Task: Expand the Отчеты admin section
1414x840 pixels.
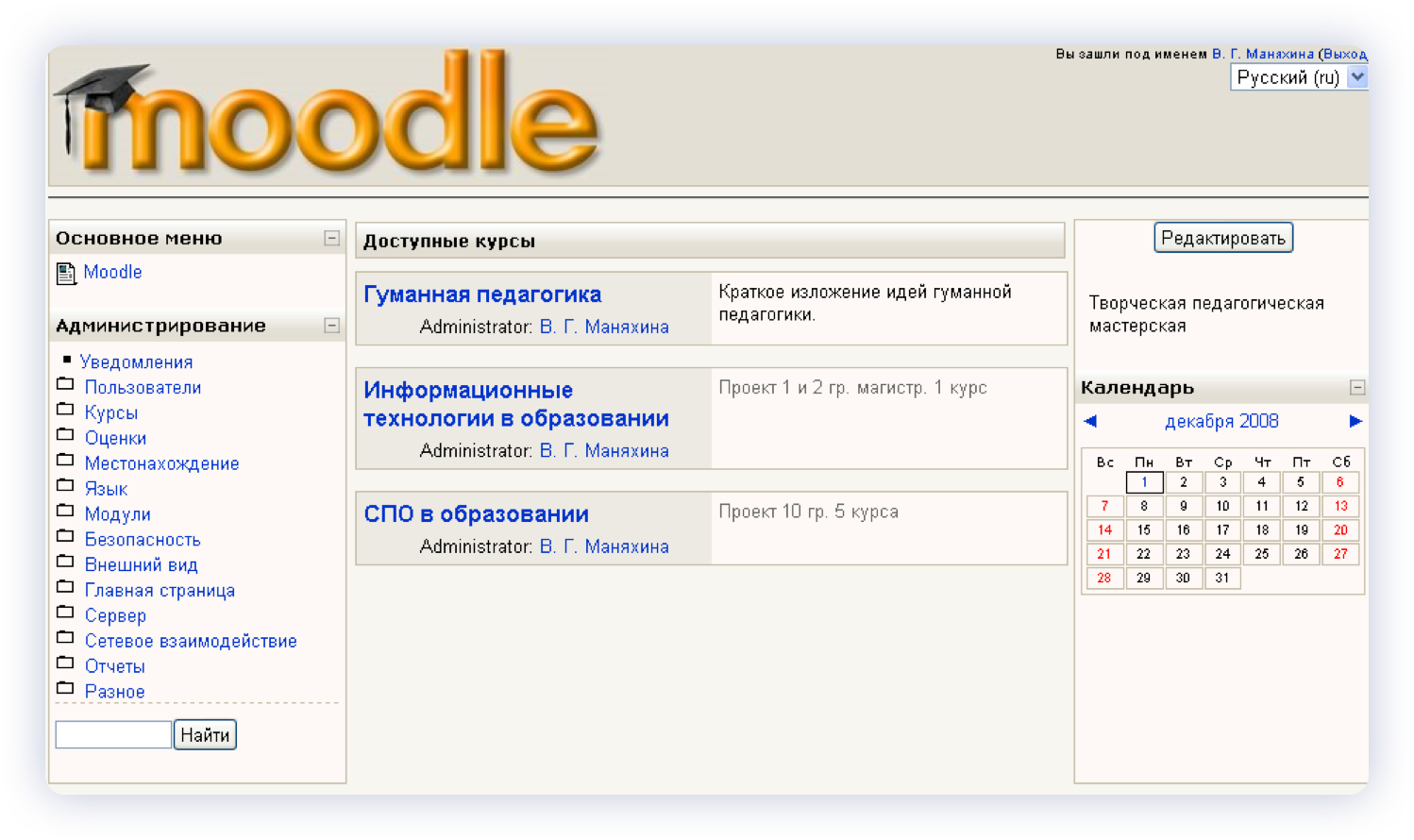Action: (x=114, y=666)
